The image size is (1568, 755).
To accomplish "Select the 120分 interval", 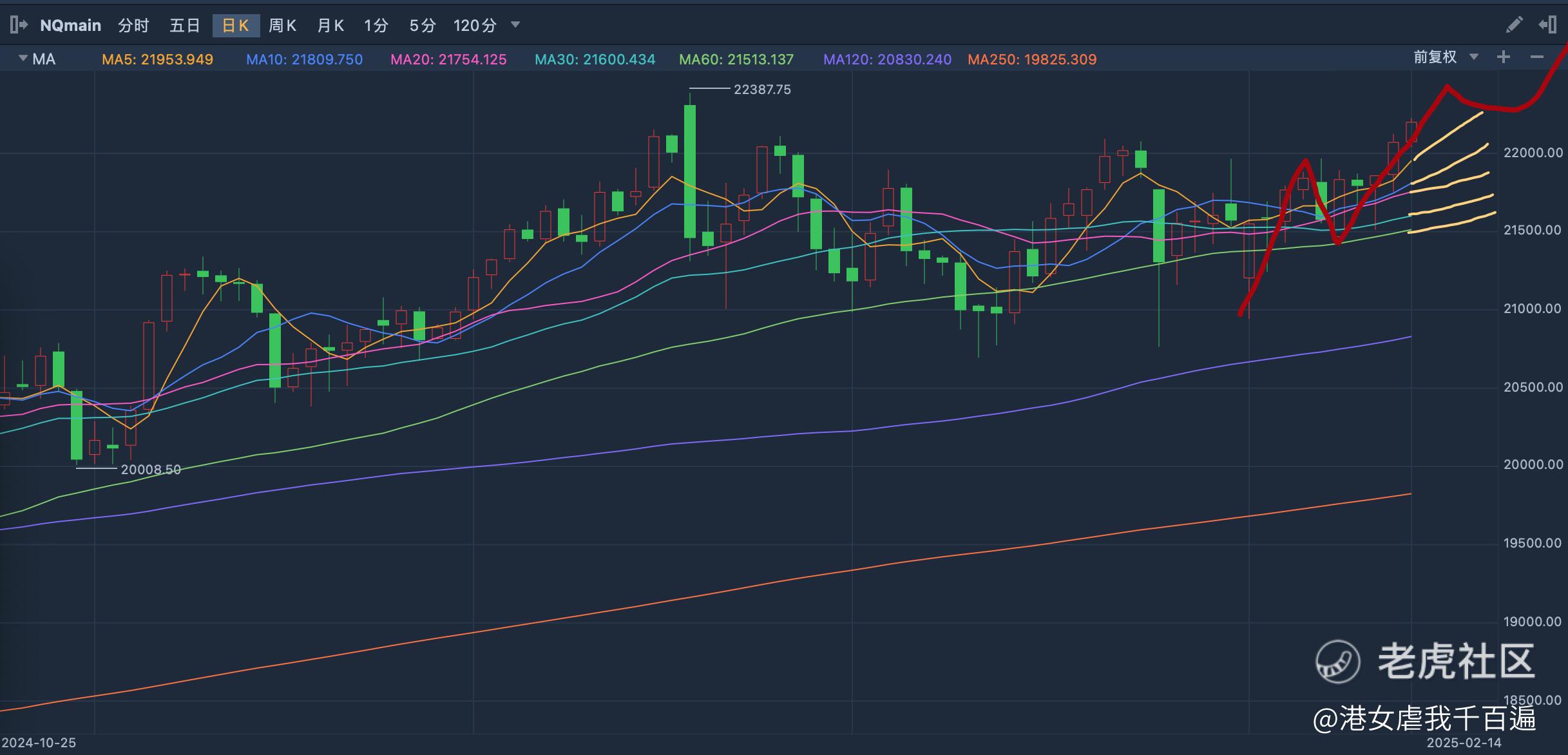I will (475, 25).
